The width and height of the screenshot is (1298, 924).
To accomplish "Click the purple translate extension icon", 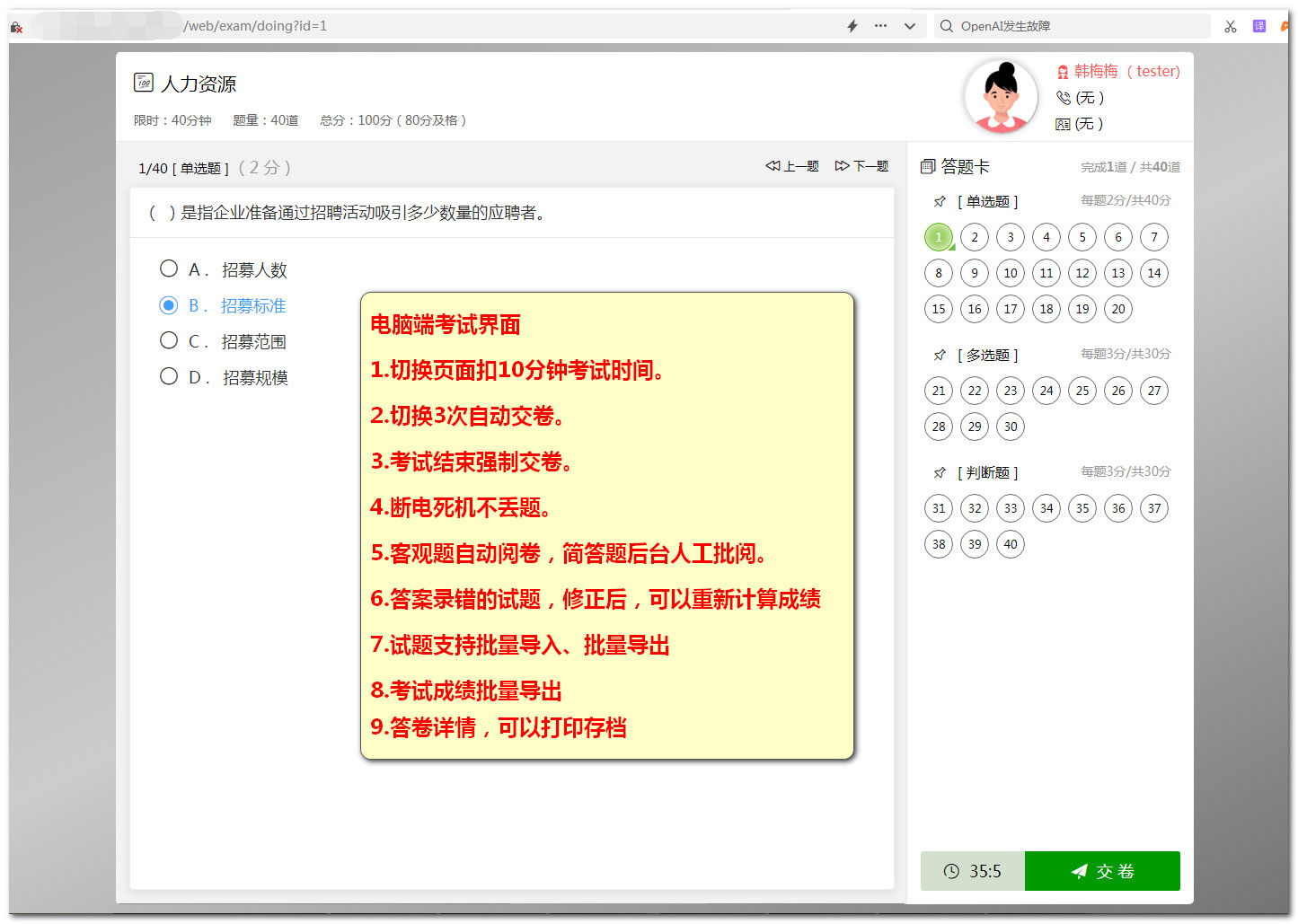I will pos(1259,26).
